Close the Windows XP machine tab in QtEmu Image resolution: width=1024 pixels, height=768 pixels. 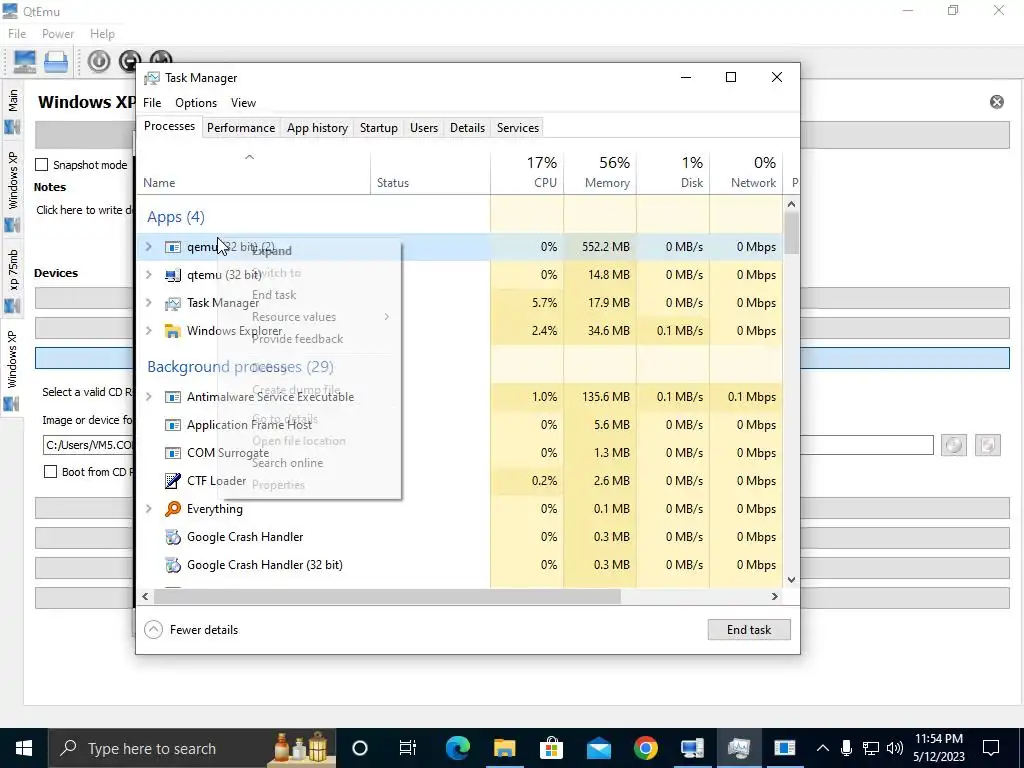pos(997,102)
